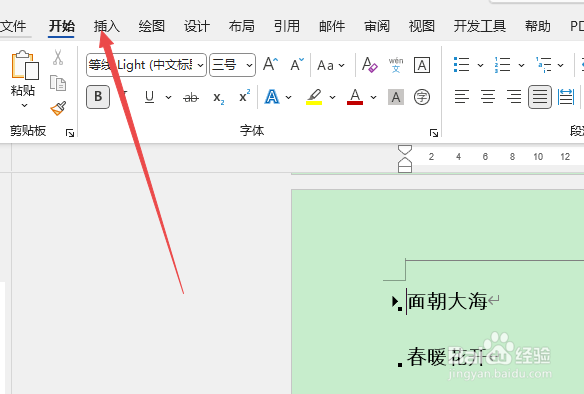
Task: Click the Paste clipboard icon
Action: click(25, 65)
